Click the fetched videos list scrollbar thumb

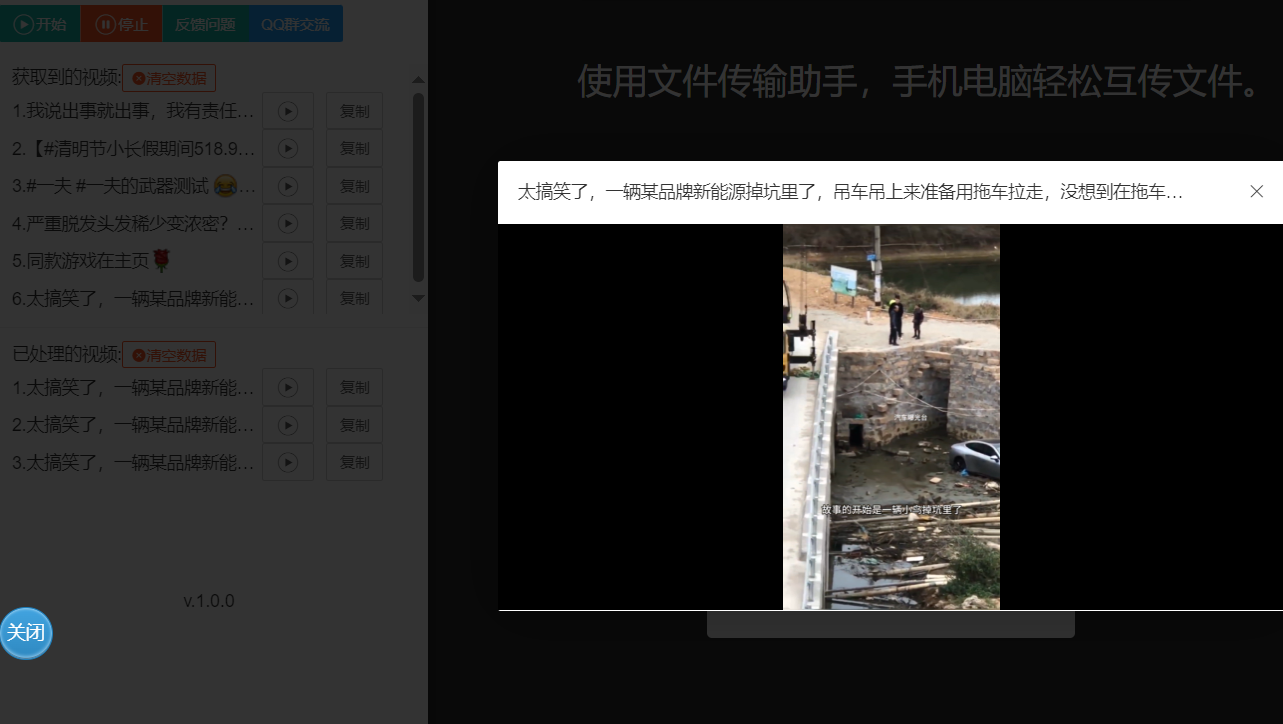click(418, 188)
